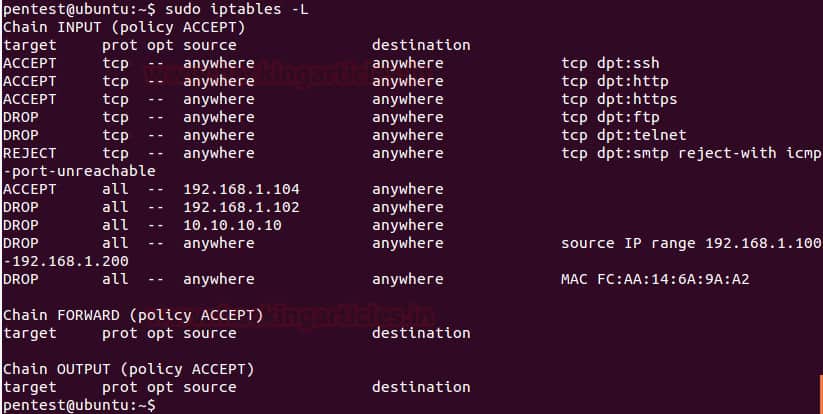823x414 pixels.
Task: Click the '-192.168.1.200' wrapped line
Action: [66, 261]
